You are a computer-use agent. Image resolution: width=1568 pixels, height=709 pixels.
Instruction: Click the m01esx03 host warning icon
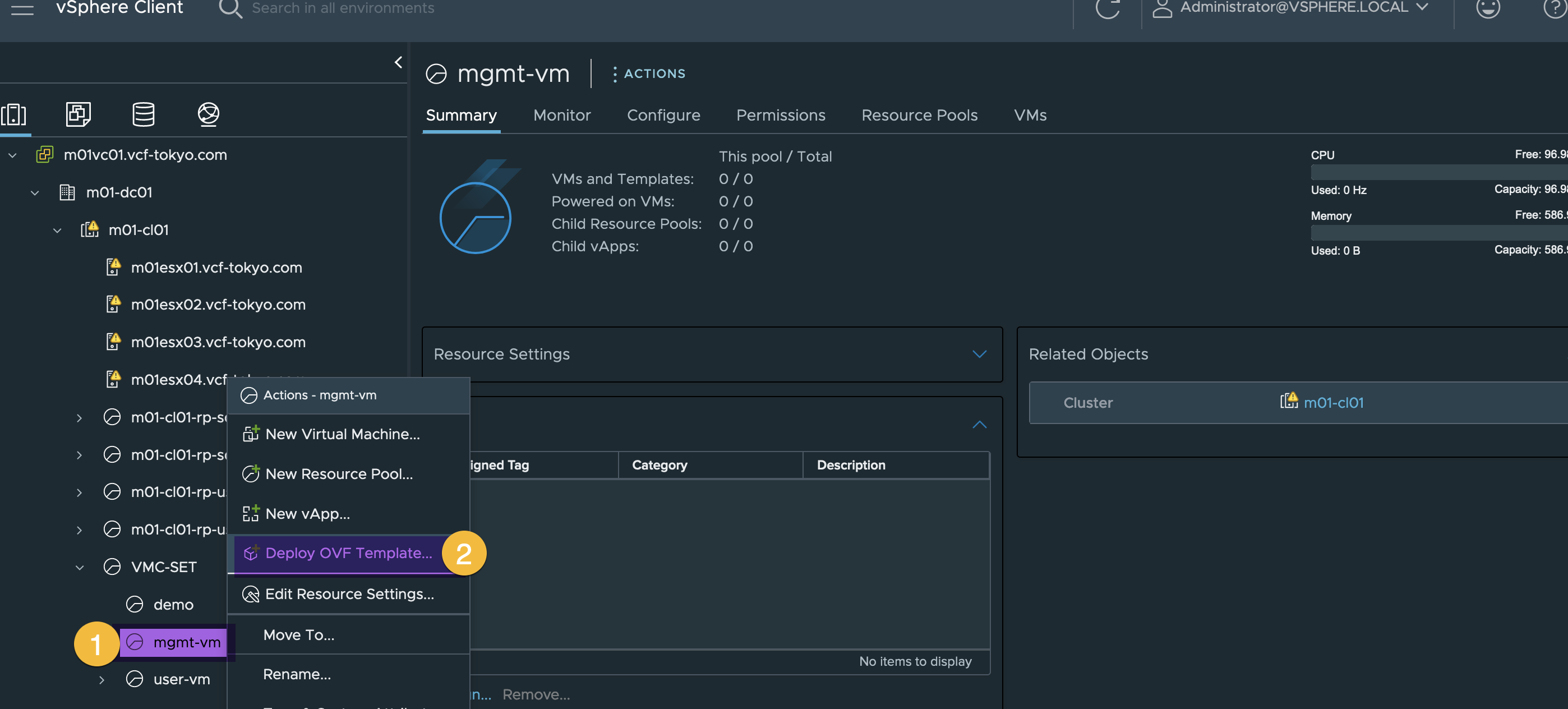(x=113, y=342)
